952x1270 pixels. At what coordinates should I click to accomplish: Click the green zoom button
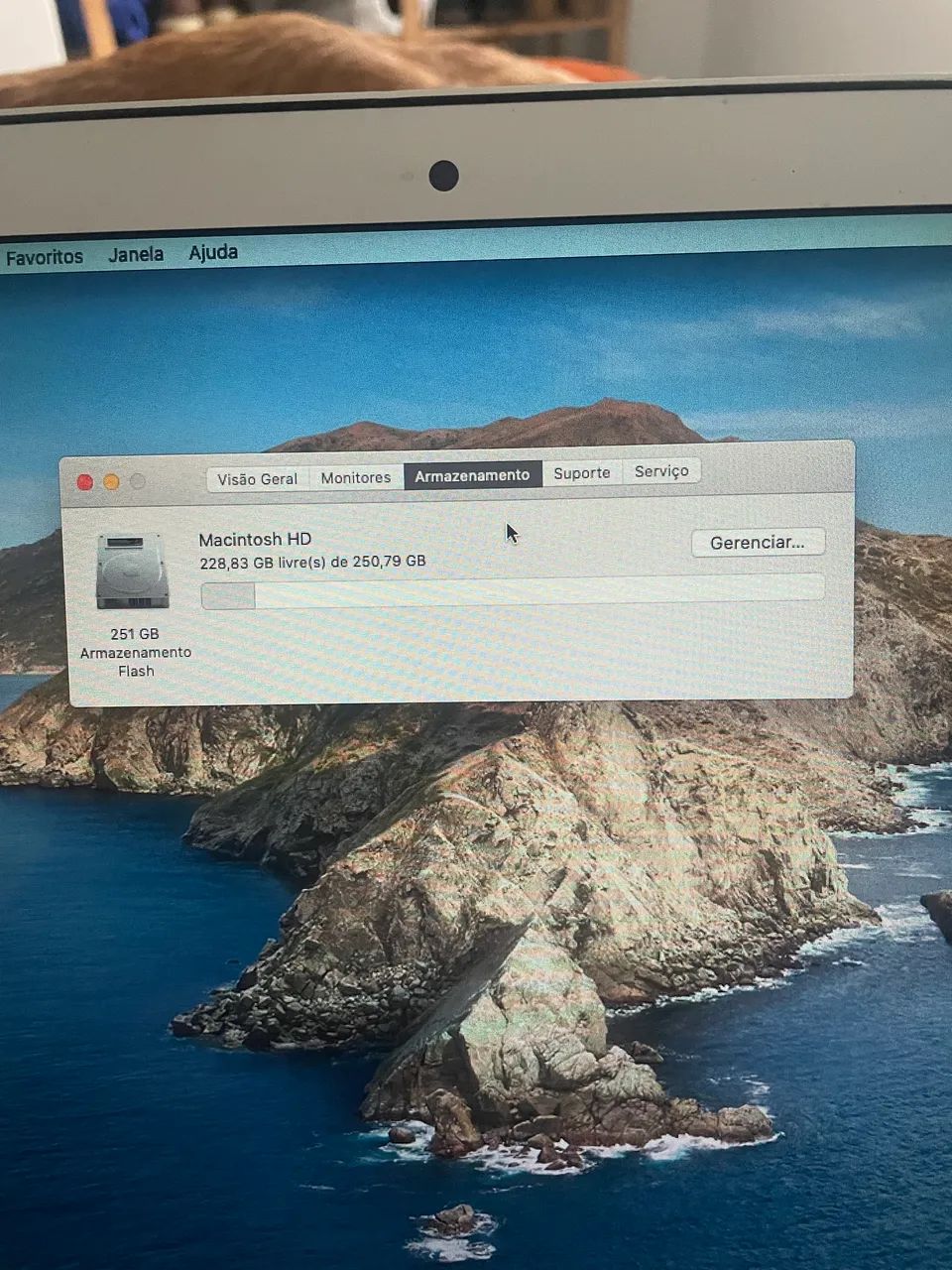(x=136, y=480)
